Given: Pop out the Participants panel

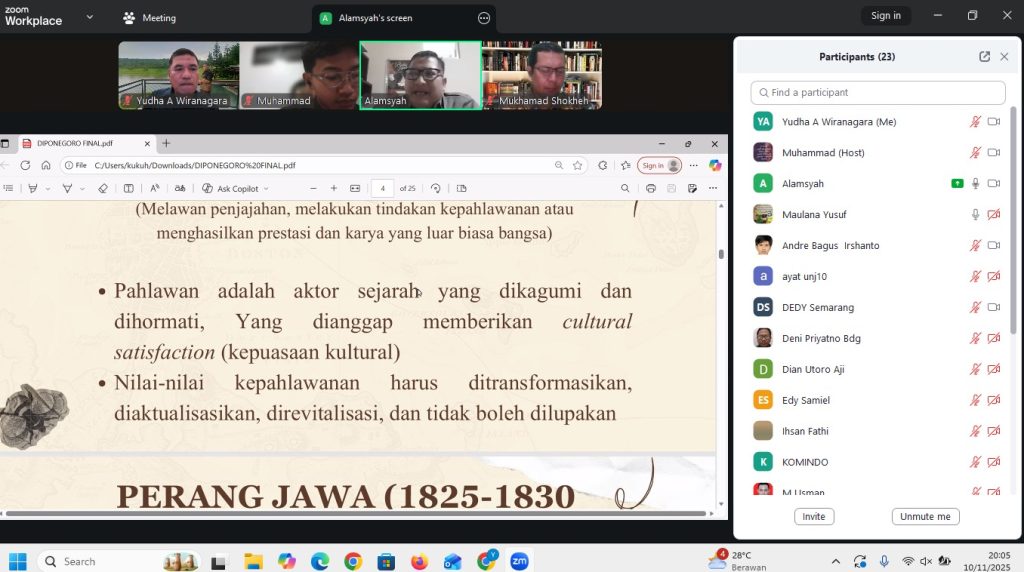Looking at the screenshot, I should (x=984, y=57).
